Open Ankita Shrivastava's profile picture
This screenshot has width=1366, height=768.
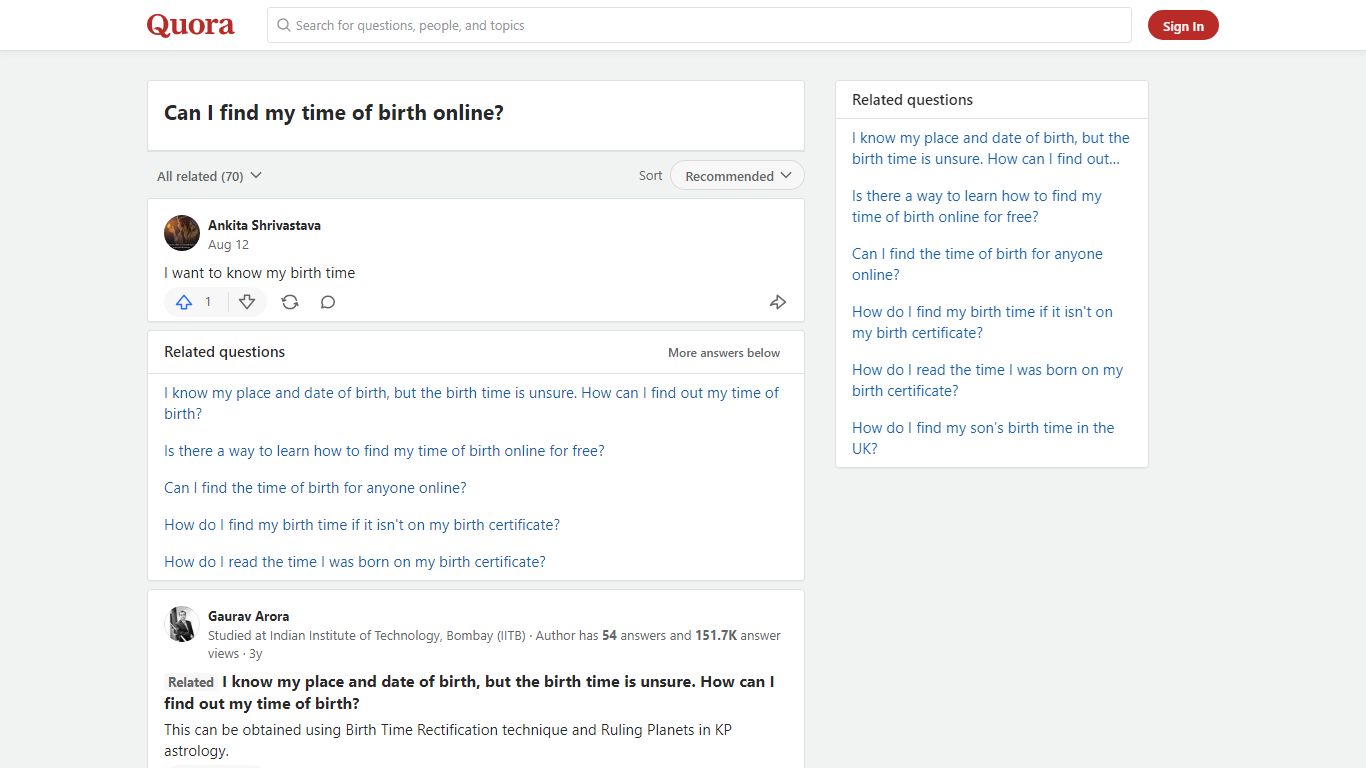182,233
